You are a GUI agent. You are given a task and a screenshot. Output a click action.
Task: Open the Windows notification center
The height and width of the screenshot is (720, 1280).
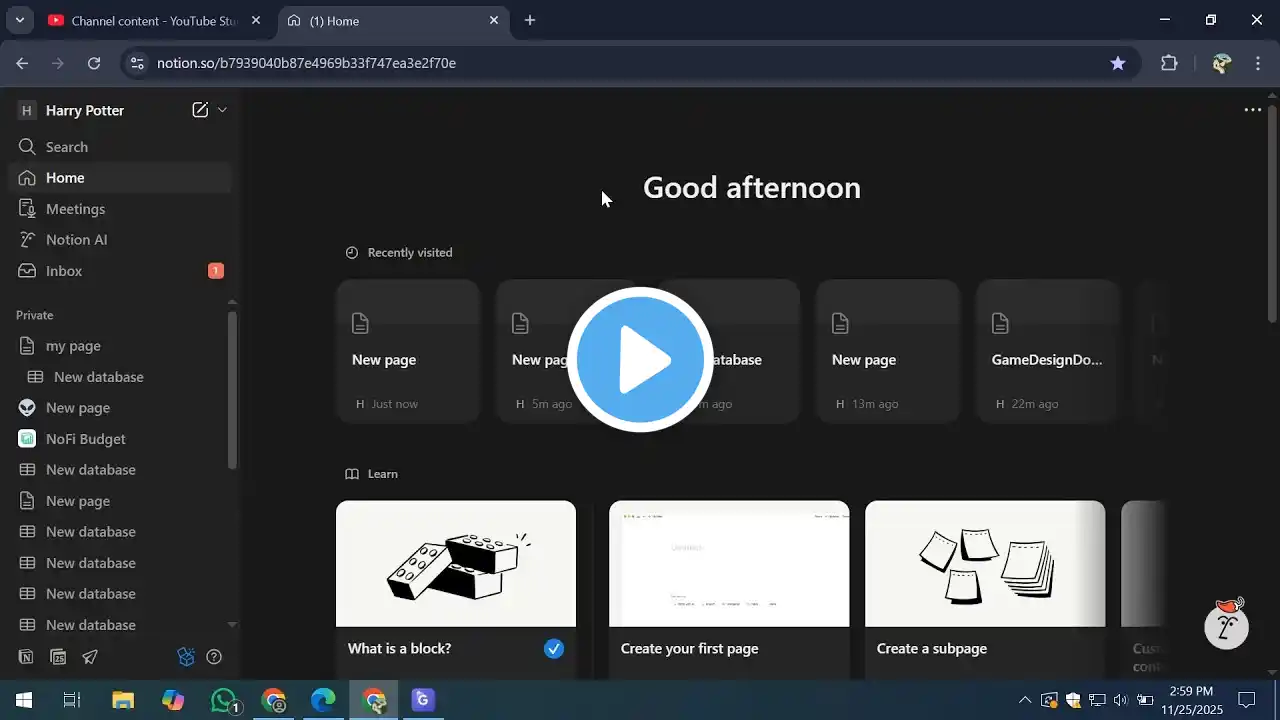point(1247,700)
